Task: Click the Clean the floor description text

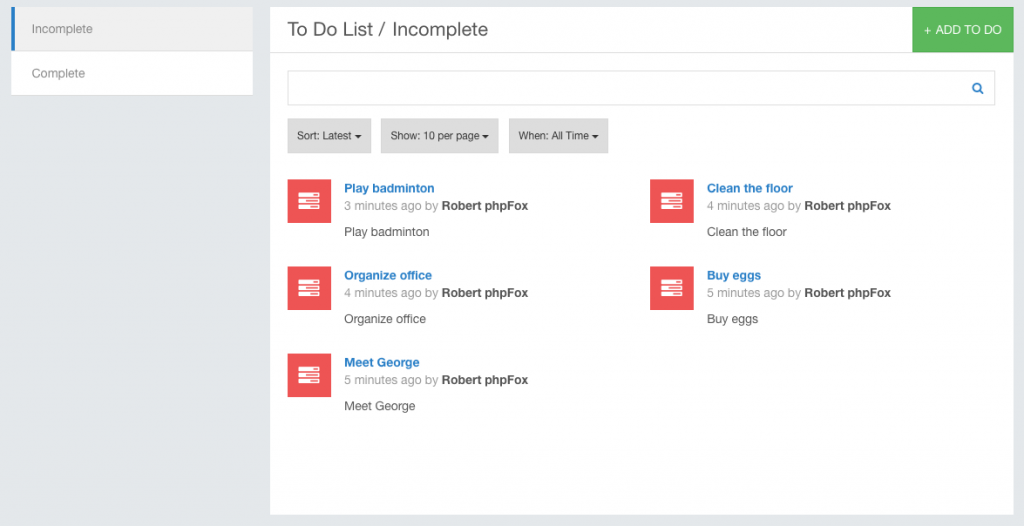Action: 746,232
